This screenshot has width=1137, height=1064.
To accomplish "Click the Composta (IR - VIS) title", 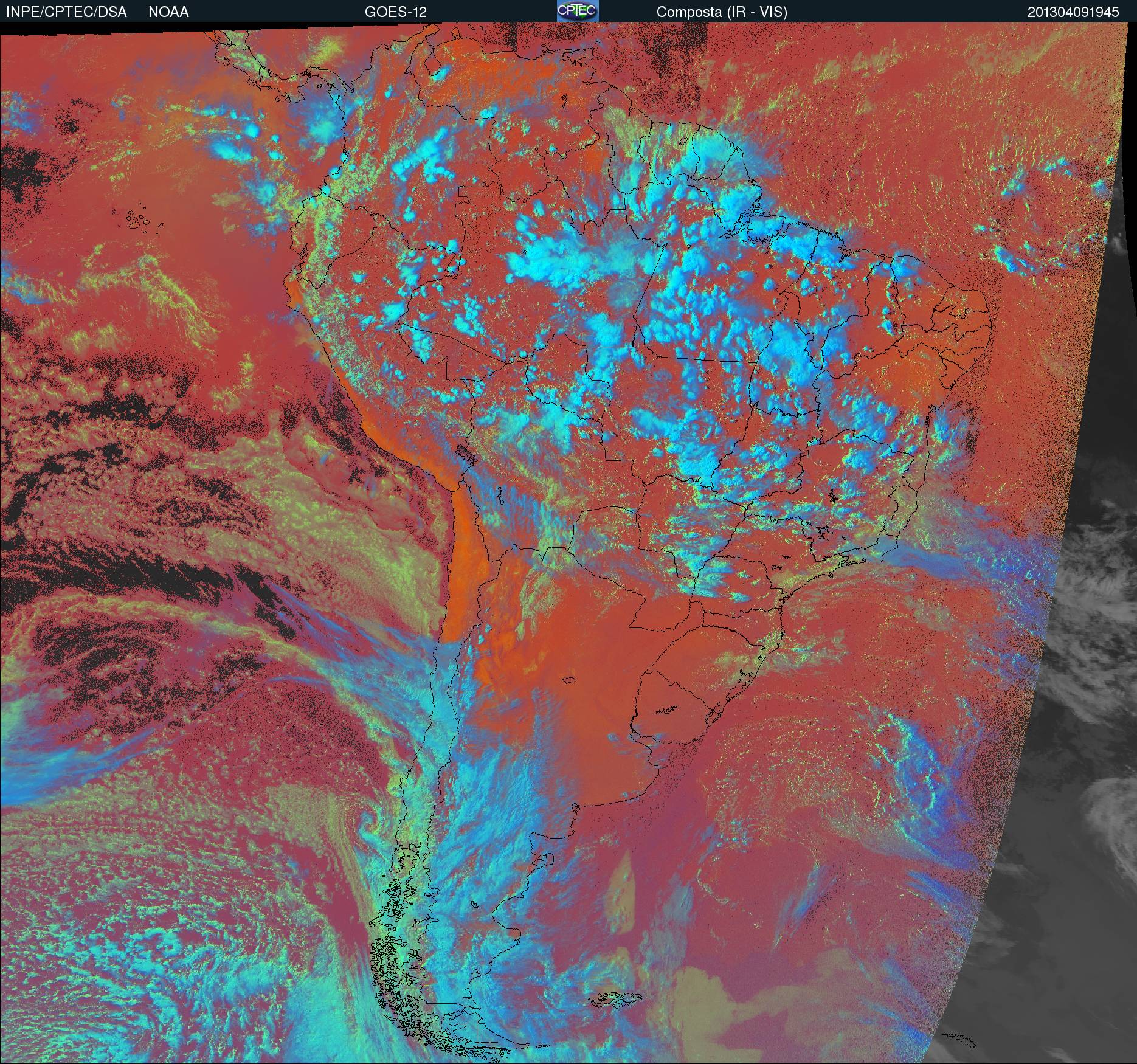I will click(722, 12).
